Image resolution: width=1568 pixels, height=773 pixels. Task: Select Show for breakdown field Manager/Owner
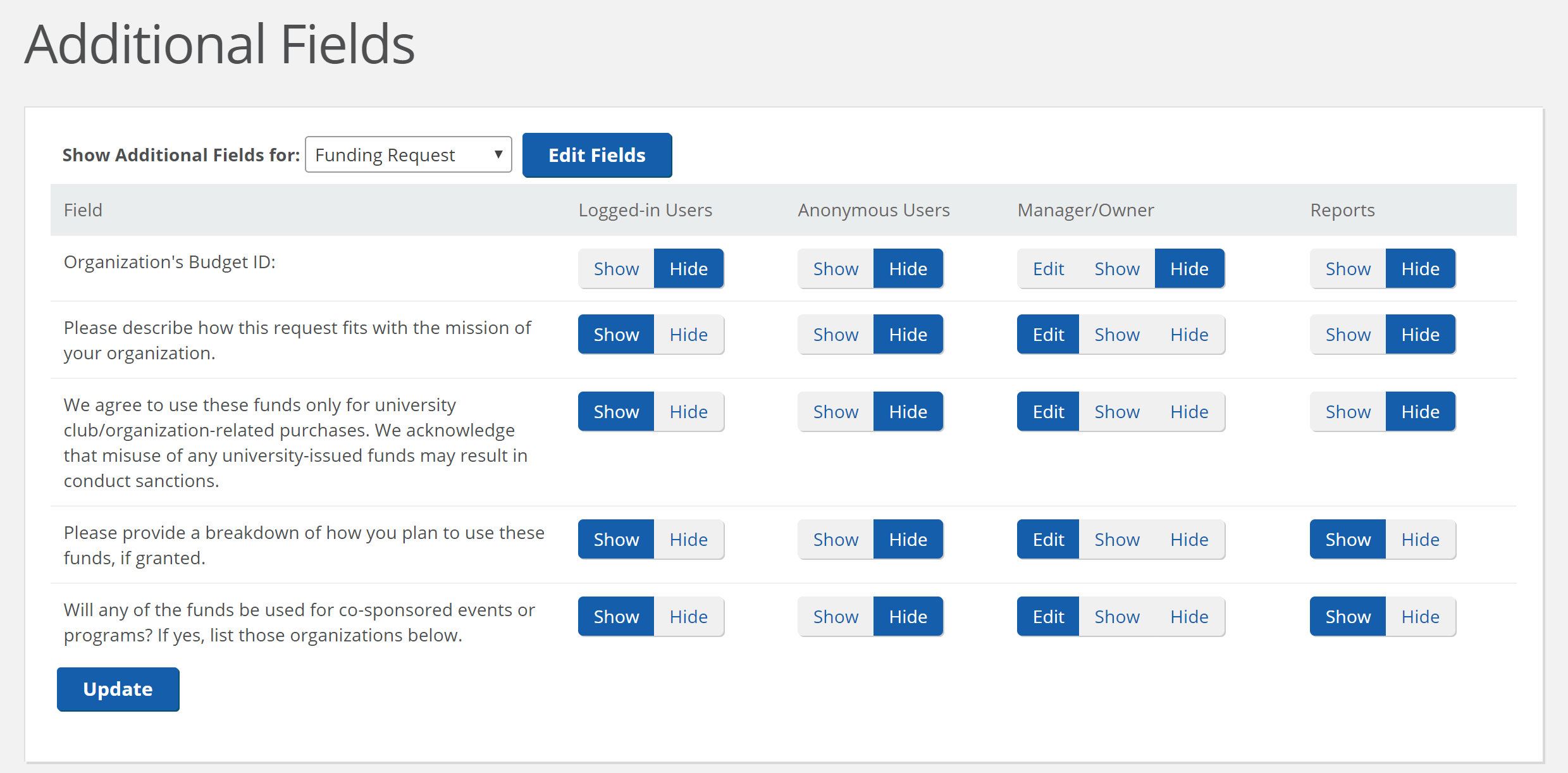click(1117, 540)
